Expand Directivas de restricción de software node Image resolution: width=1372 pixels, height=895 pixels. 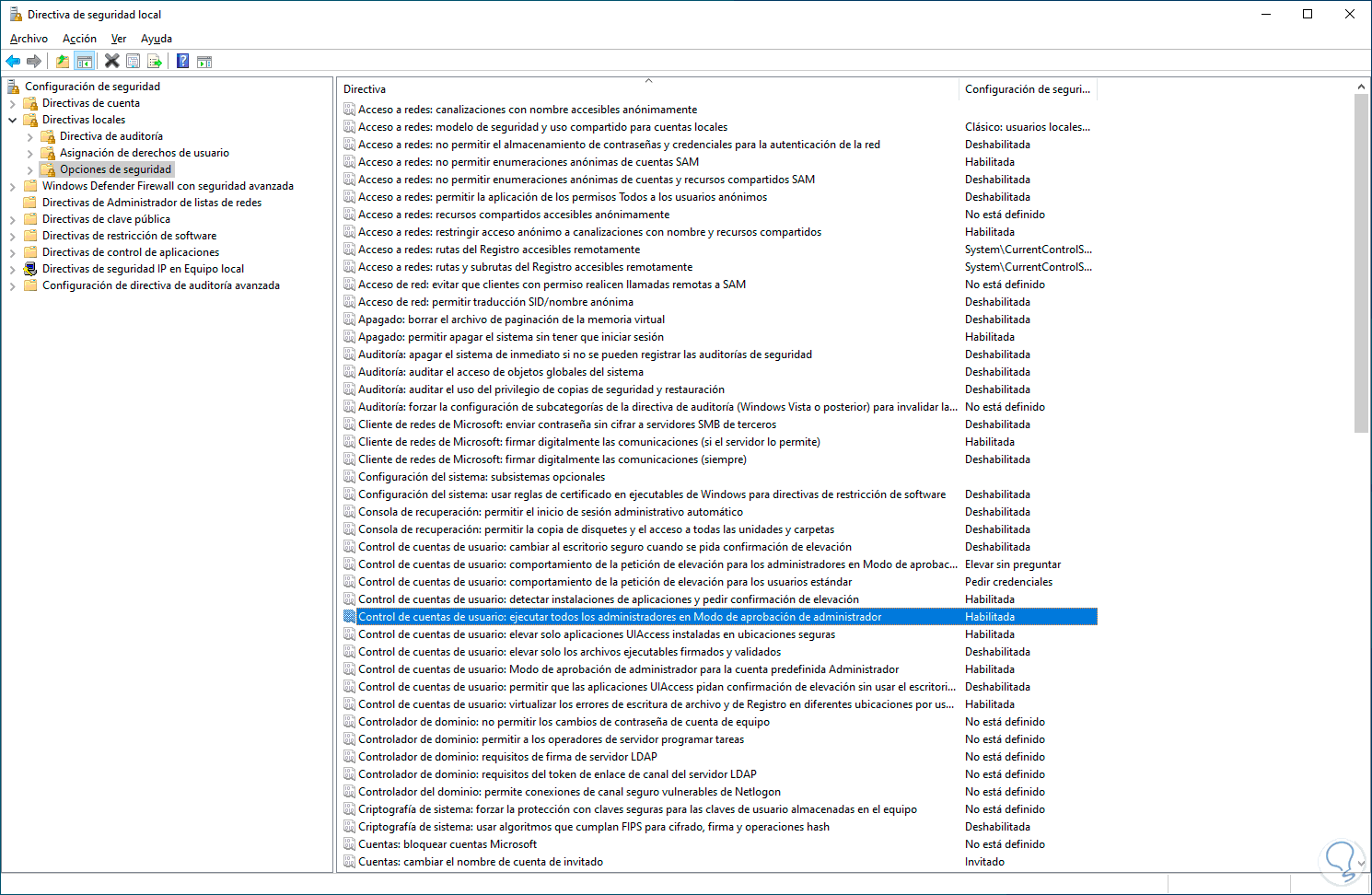point(13,236)
